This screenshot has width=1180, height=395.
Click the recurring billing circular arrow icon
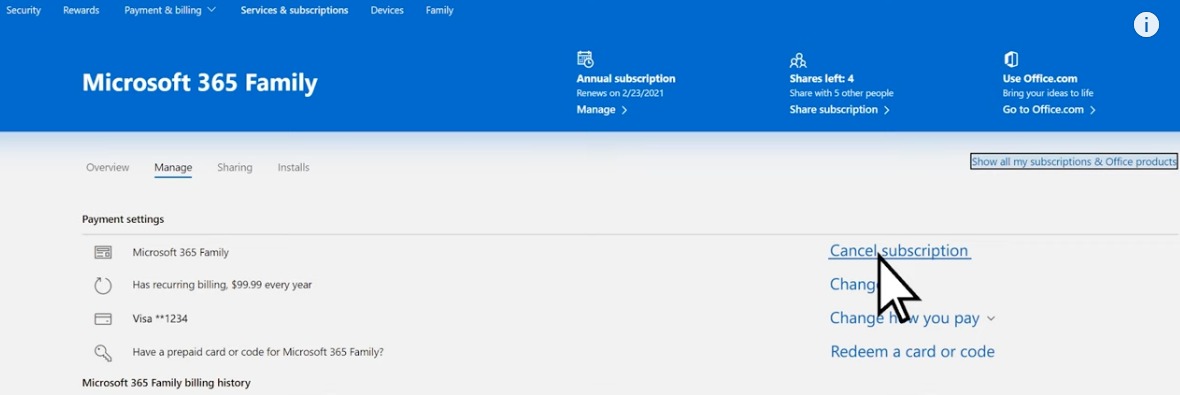103,286
